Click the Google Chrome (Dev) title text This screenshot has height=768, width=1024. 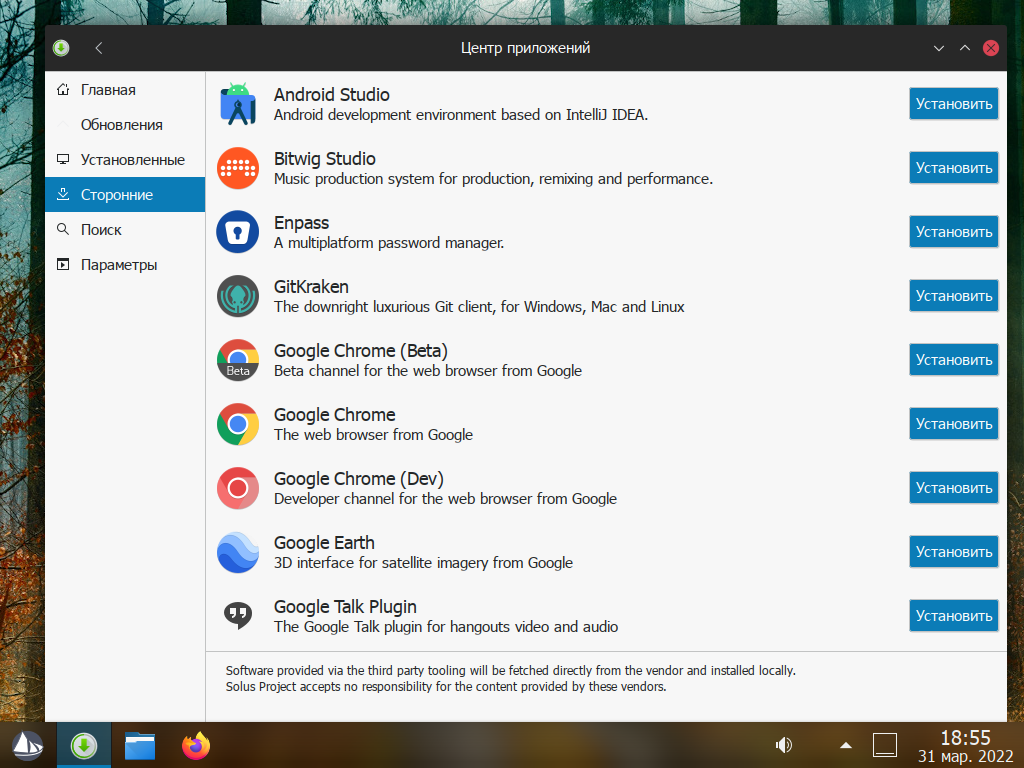pyautogui.click(x=359, y=479)
